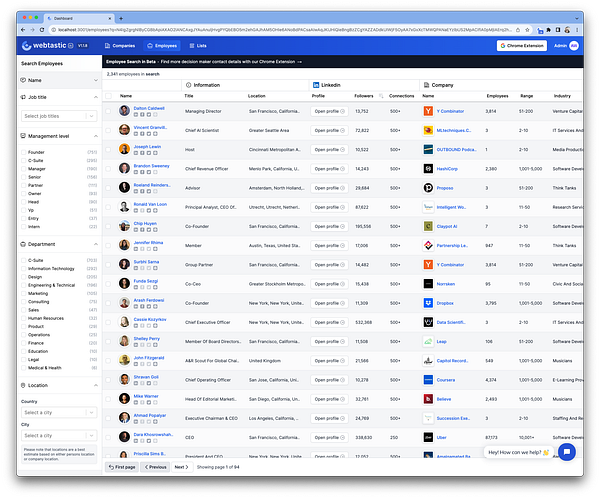This screenshot has height=498, width=600.
Task: Check the Marketing department filter
Action: pyautogui.click(x=24, y=293)
